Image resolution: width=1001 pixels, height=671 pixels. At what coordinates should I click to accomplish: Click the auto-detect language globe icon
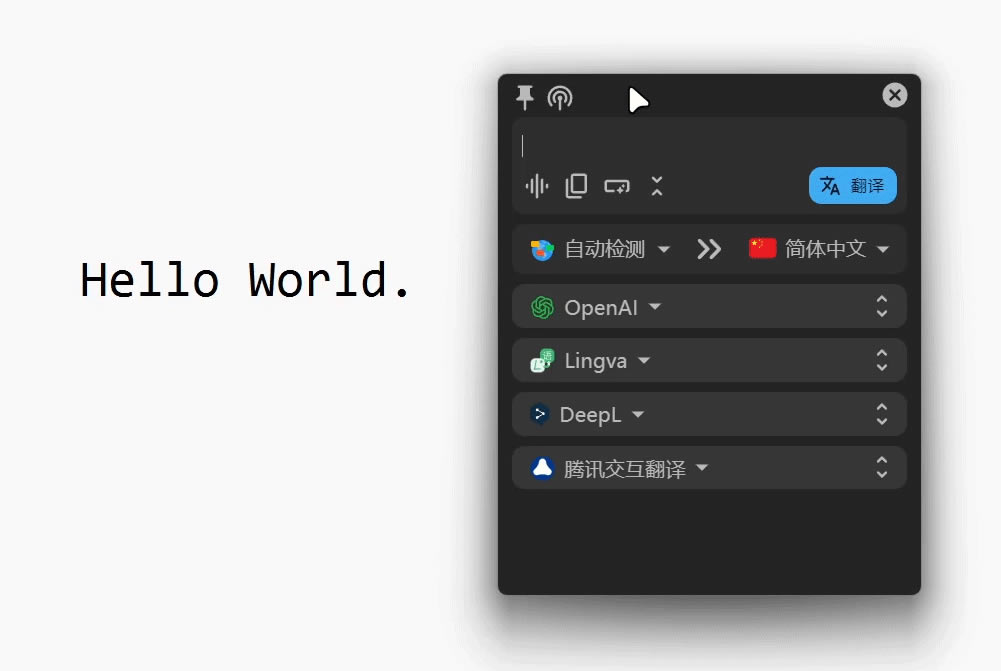point(542,250)
